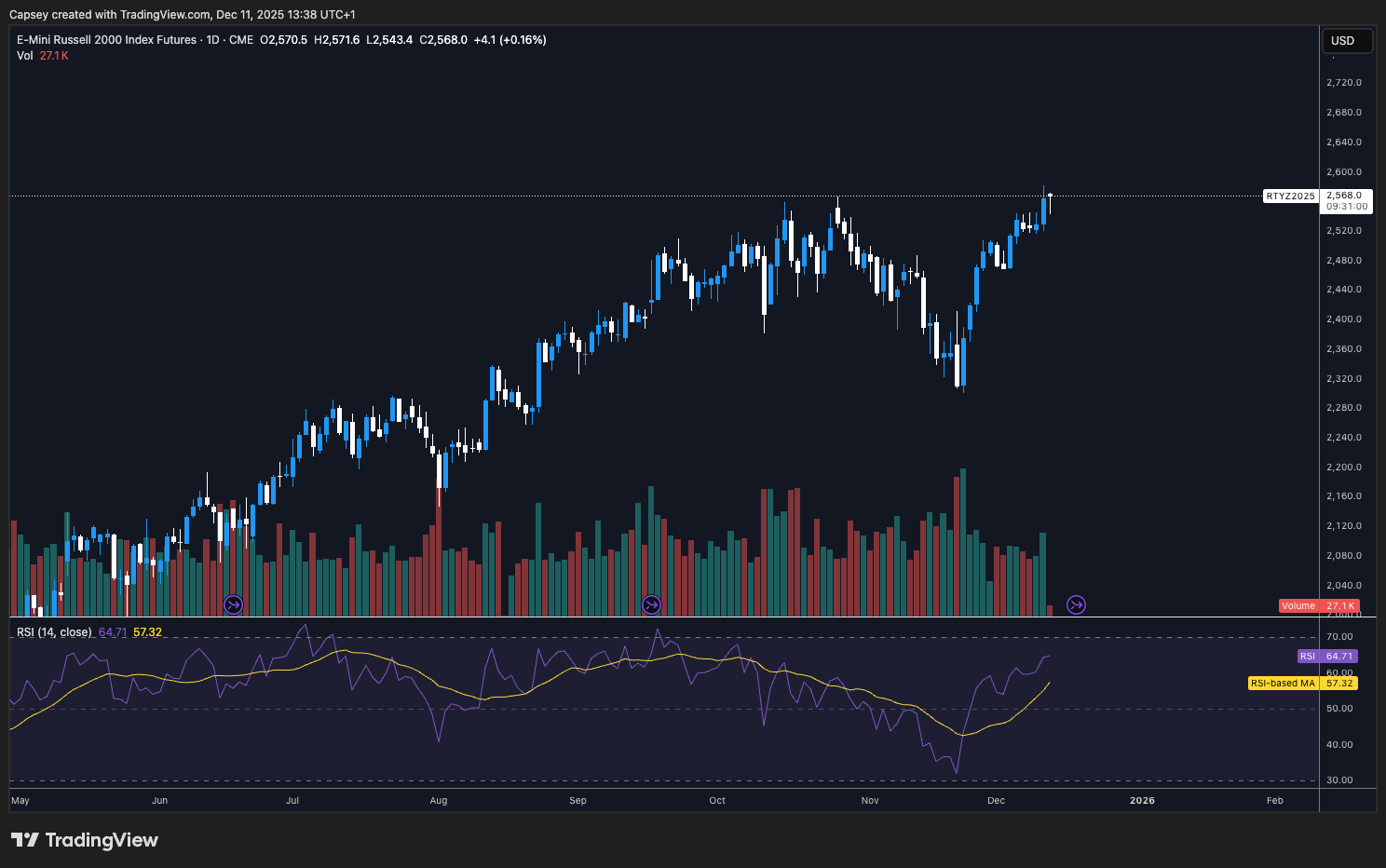The width and height of the screenshot is (1386, 868).
Task: Open the CME exchange label in the legend
Action: (240, 40)
